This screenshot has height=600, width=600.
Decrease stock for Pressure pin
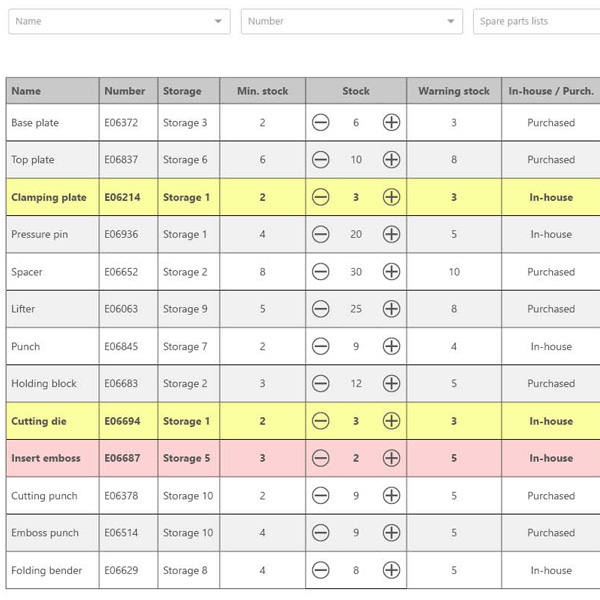click(x=320, y=234)
